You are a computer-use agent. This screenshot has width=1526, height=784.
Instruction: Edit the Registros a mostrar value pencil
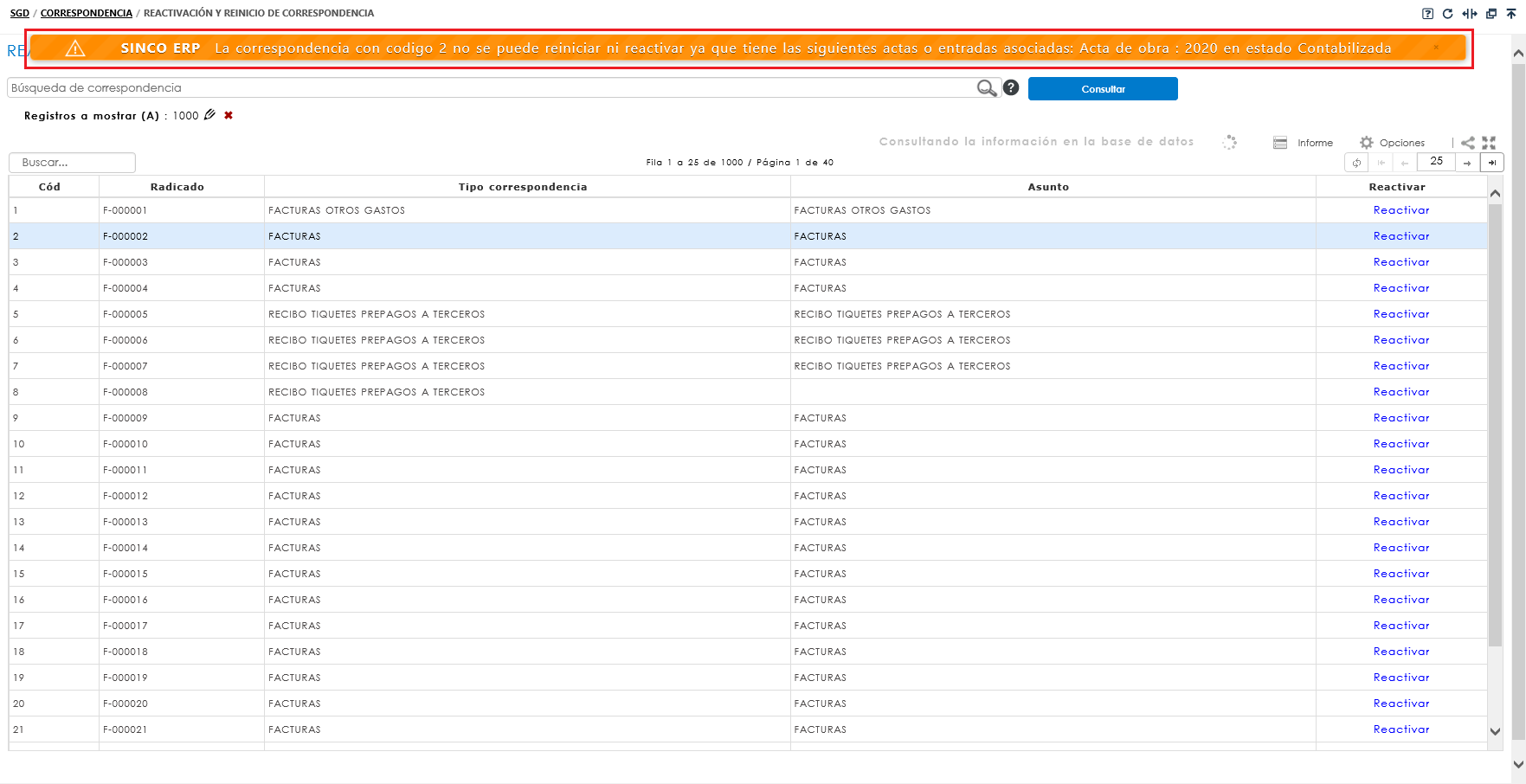click(209, 115)
